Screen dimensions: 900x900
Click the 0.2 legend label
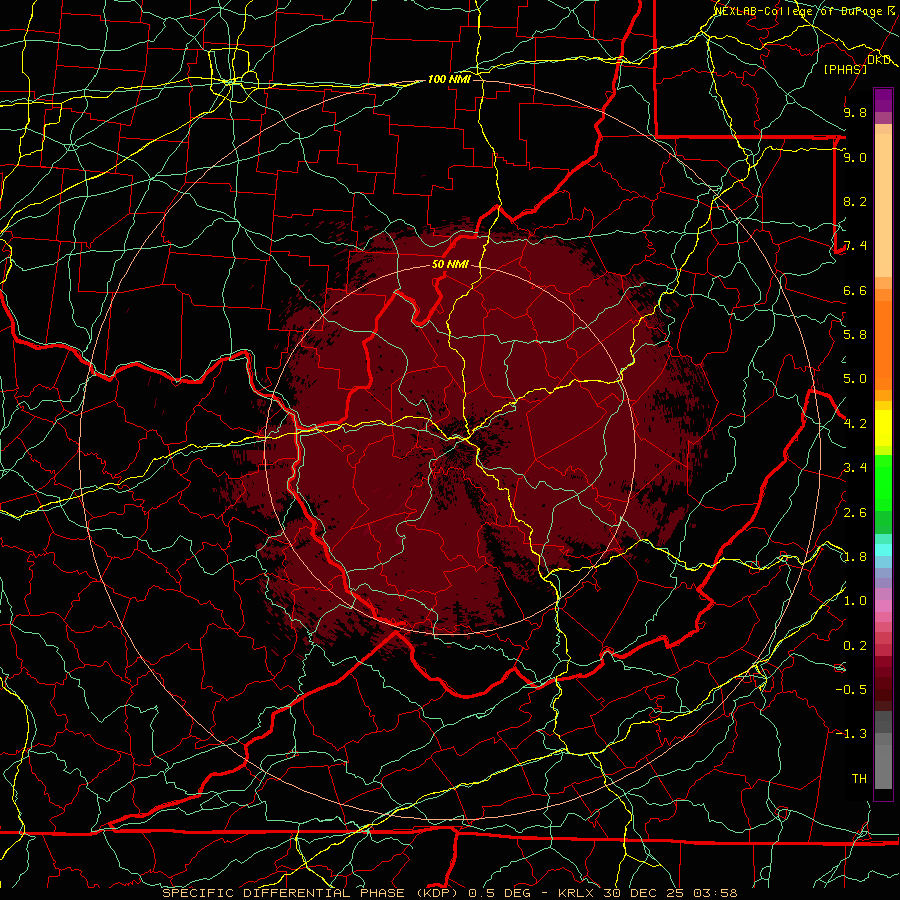(855, 646)
